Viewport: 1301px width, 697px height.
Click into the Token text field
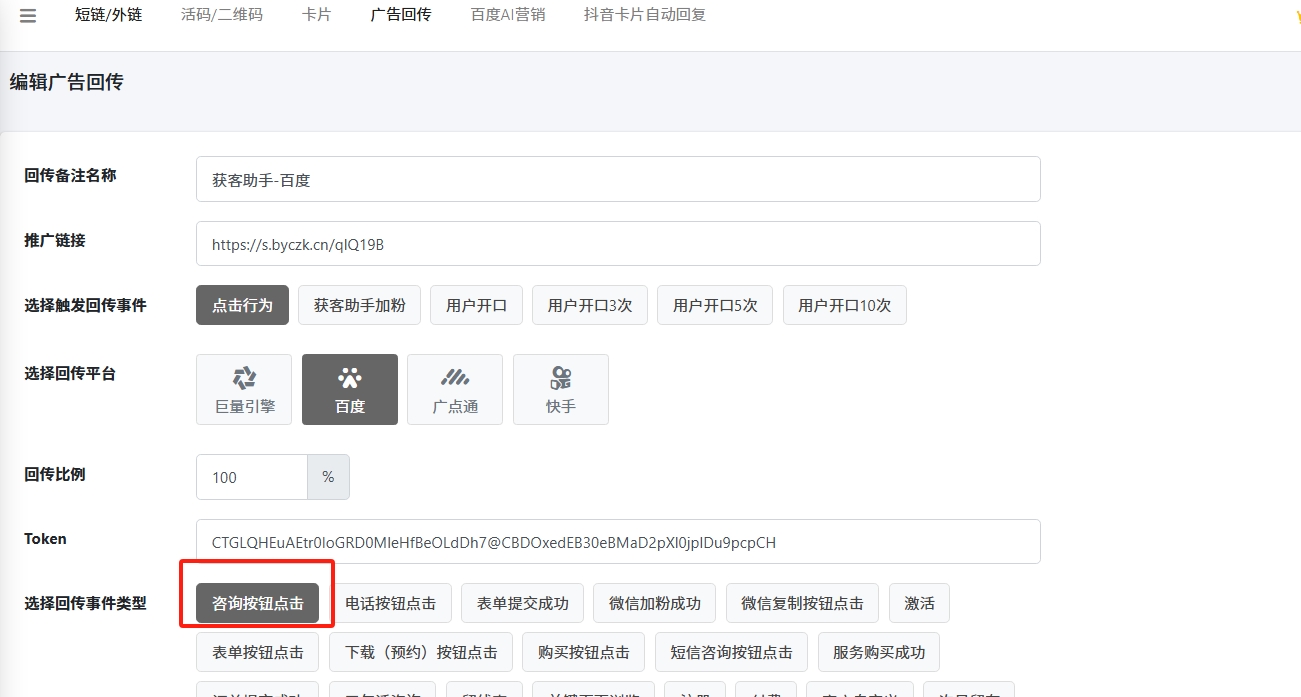pyautogui.click(x=618, y=542)
